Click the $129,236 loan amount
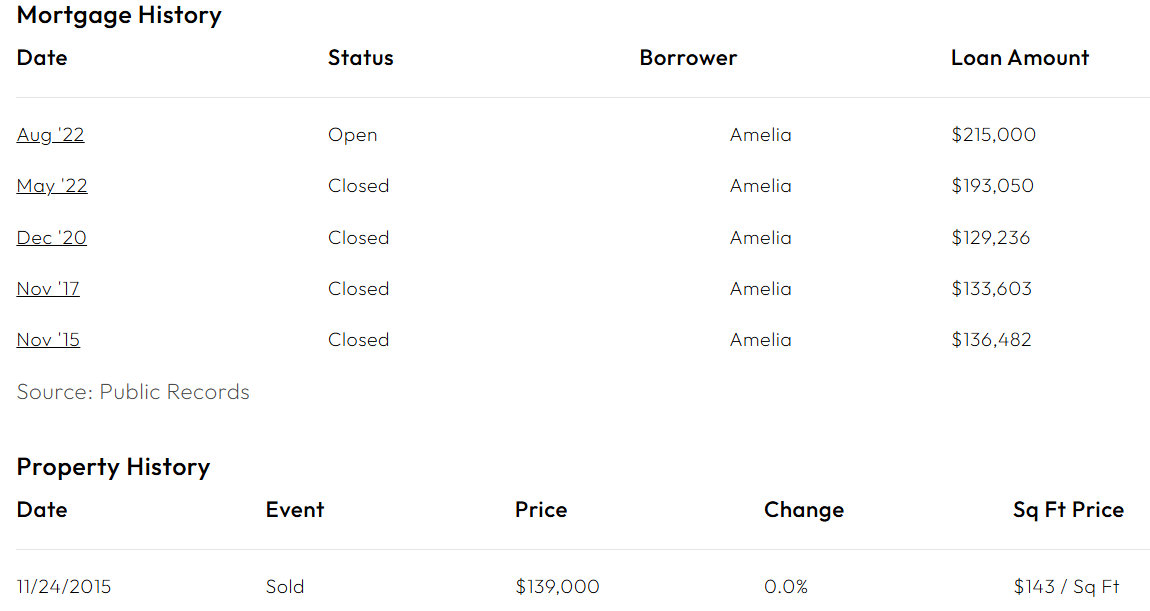The width and height of the screenshot is (1150, 611). click(x=990, y=238)
